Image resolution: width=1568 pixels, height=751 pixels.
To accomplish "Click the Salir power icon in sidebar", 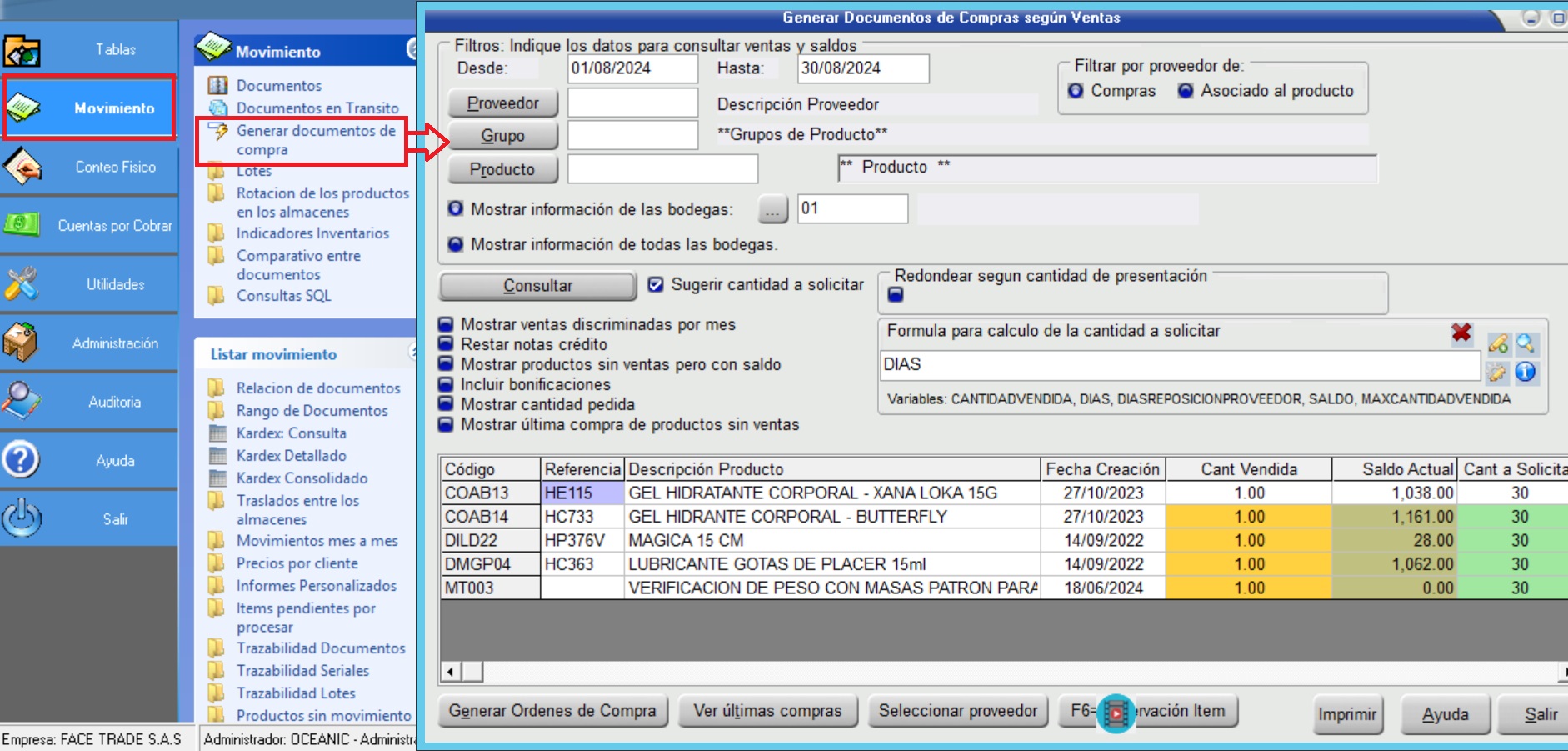I will [21, 518].
